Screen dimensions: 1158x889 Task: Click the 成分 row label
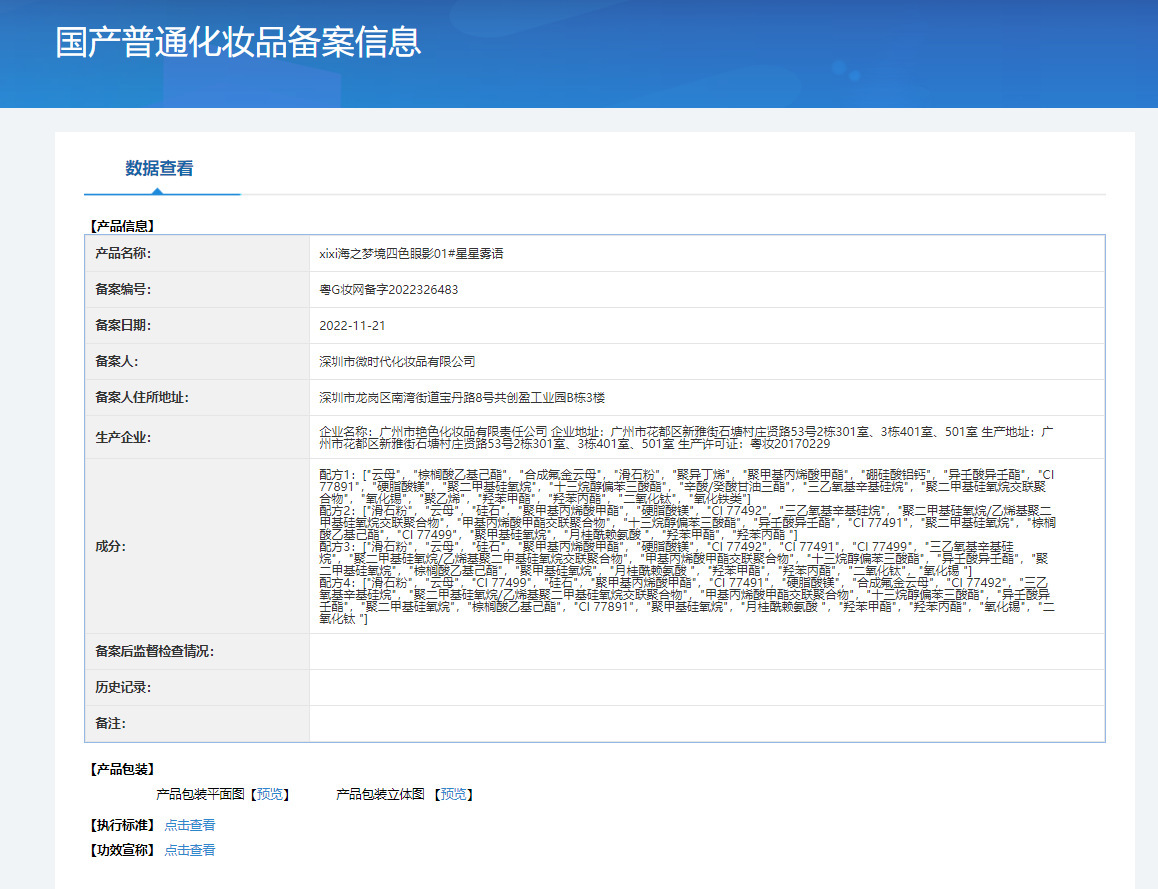tap(111, 547)
